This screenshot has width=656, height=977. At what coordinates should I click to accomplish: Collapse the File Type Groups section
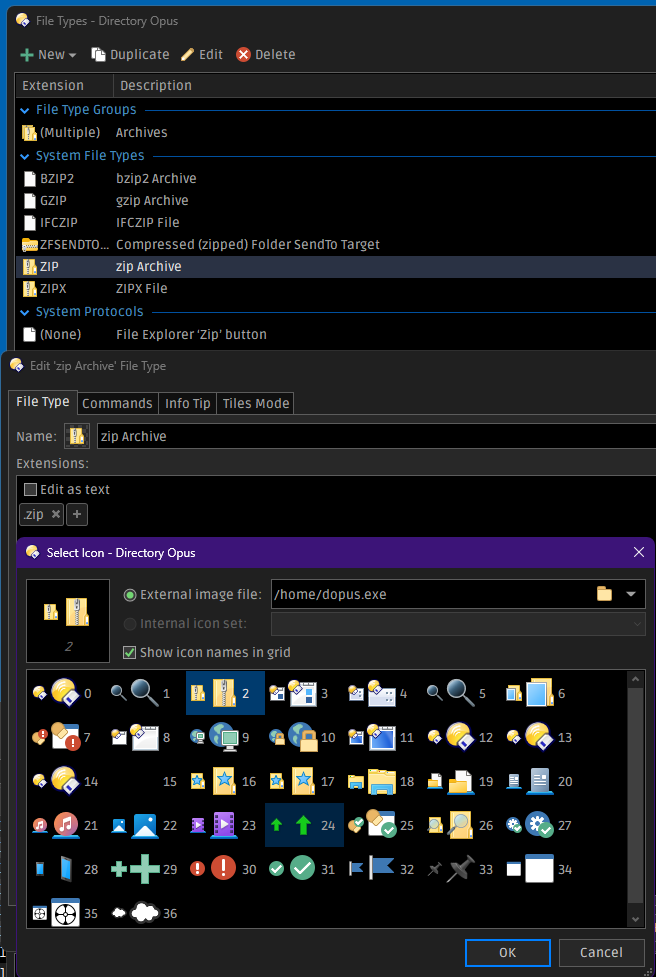click(x=25, y=110)
